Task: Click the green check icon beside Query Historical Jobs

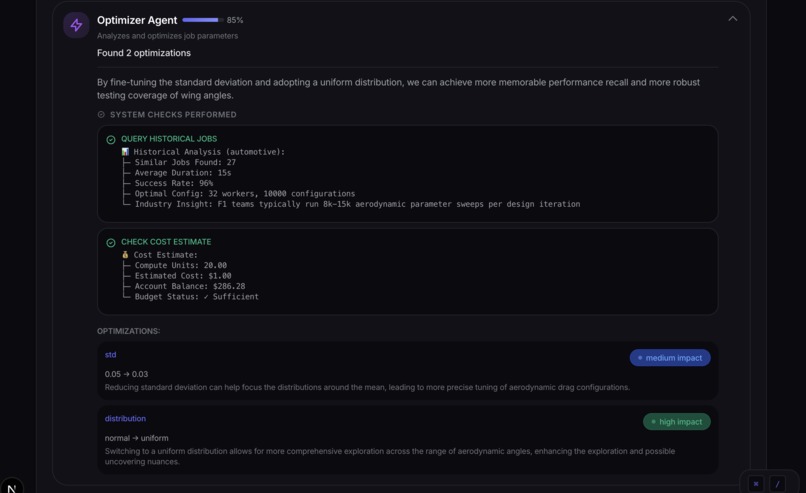Action: 111,140
